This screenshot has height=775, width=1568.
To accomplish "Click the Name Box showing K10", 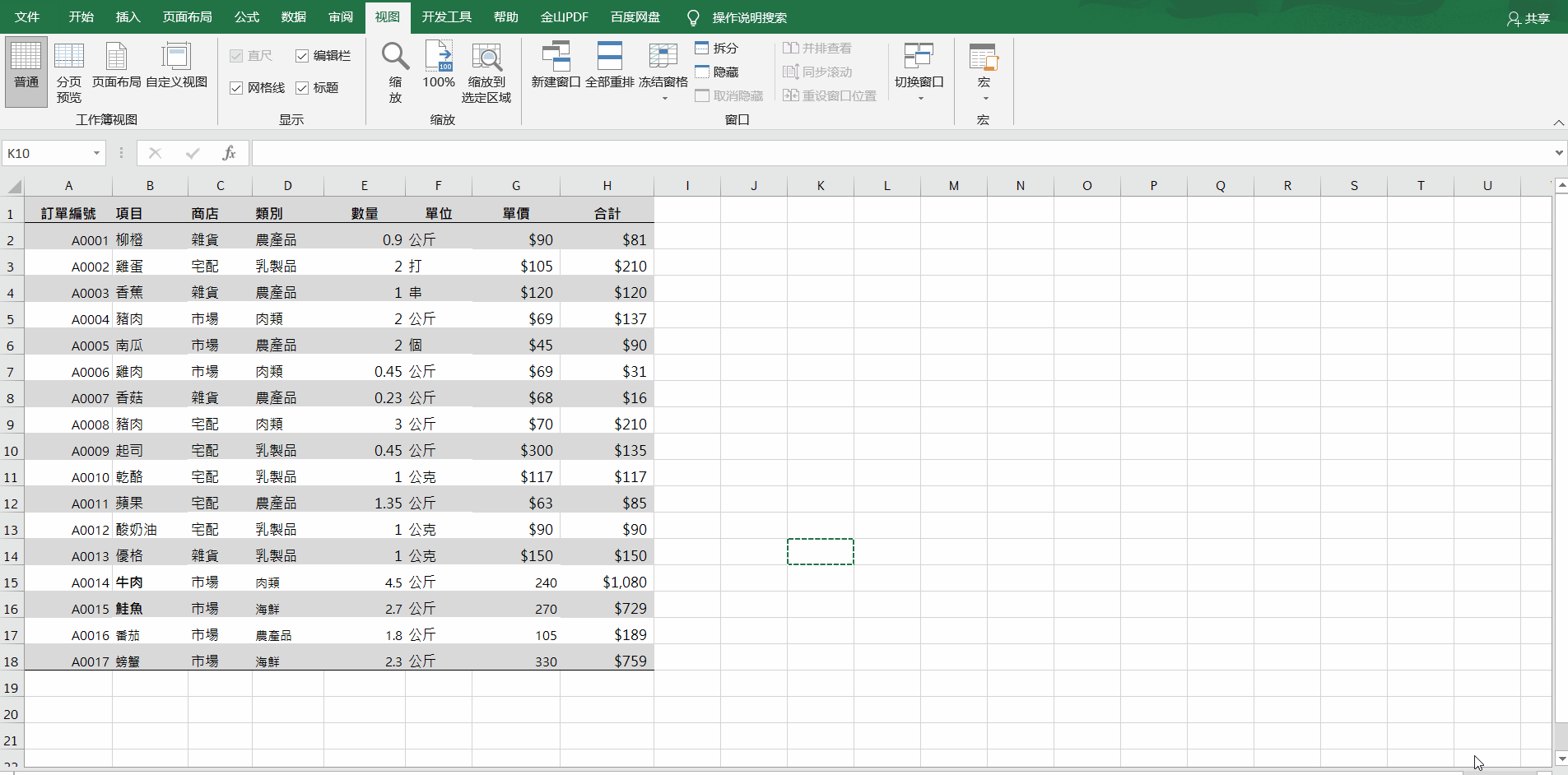I will pos(47,153).
